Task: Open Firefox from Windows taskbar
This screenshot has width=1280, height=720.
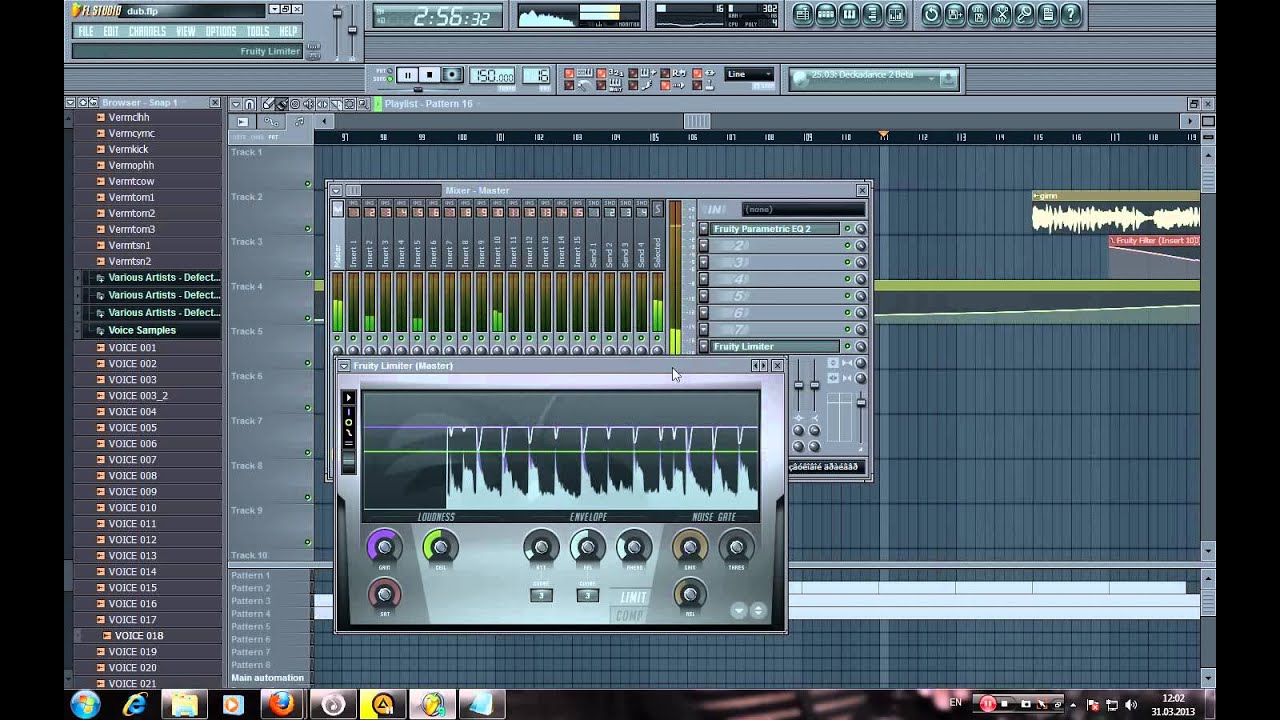Action: (282, 704)
